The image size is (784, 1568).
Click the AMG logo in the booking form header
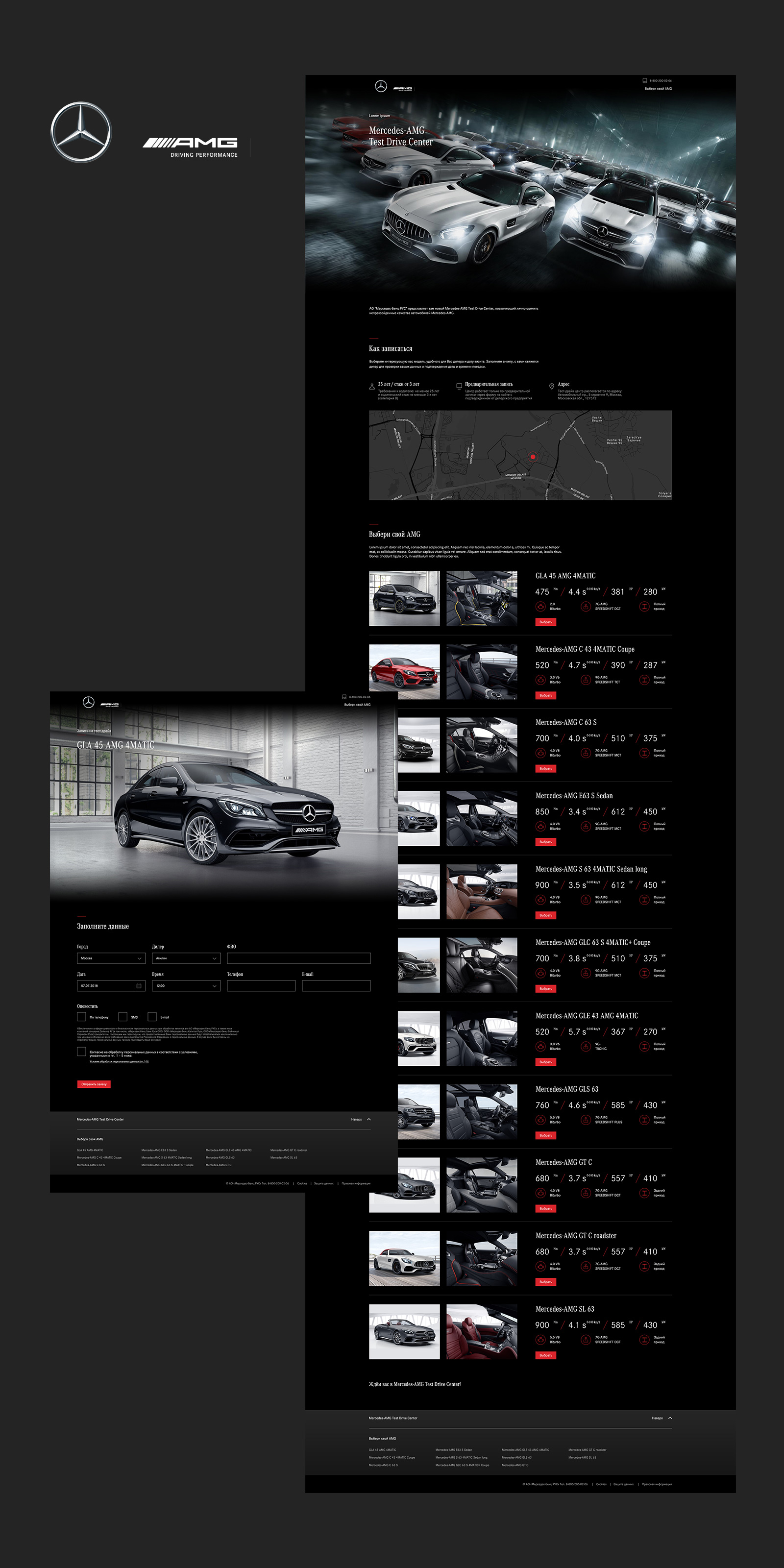click(110, 704)
